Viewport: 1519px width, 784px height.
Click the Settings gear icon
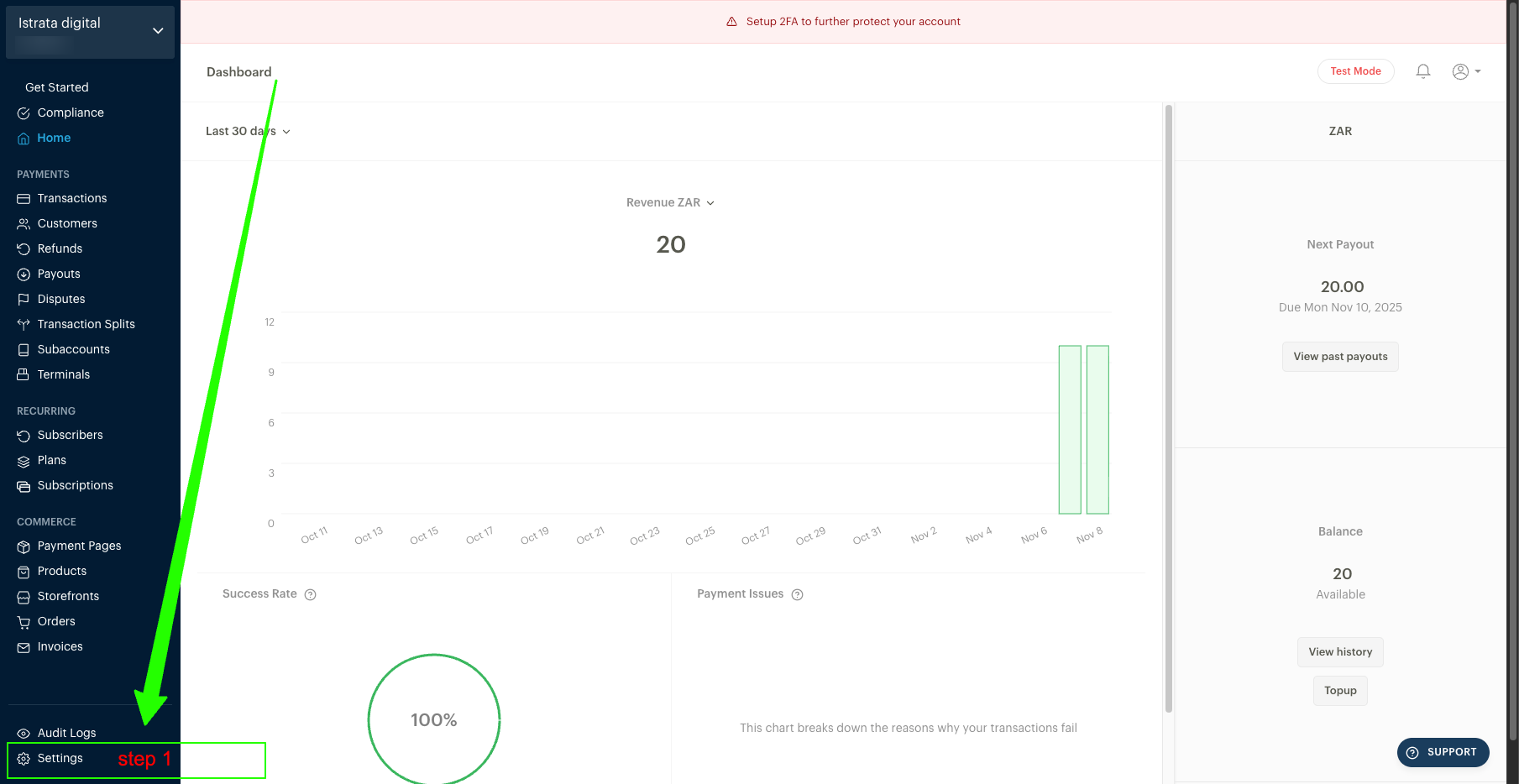coord(24,759)
